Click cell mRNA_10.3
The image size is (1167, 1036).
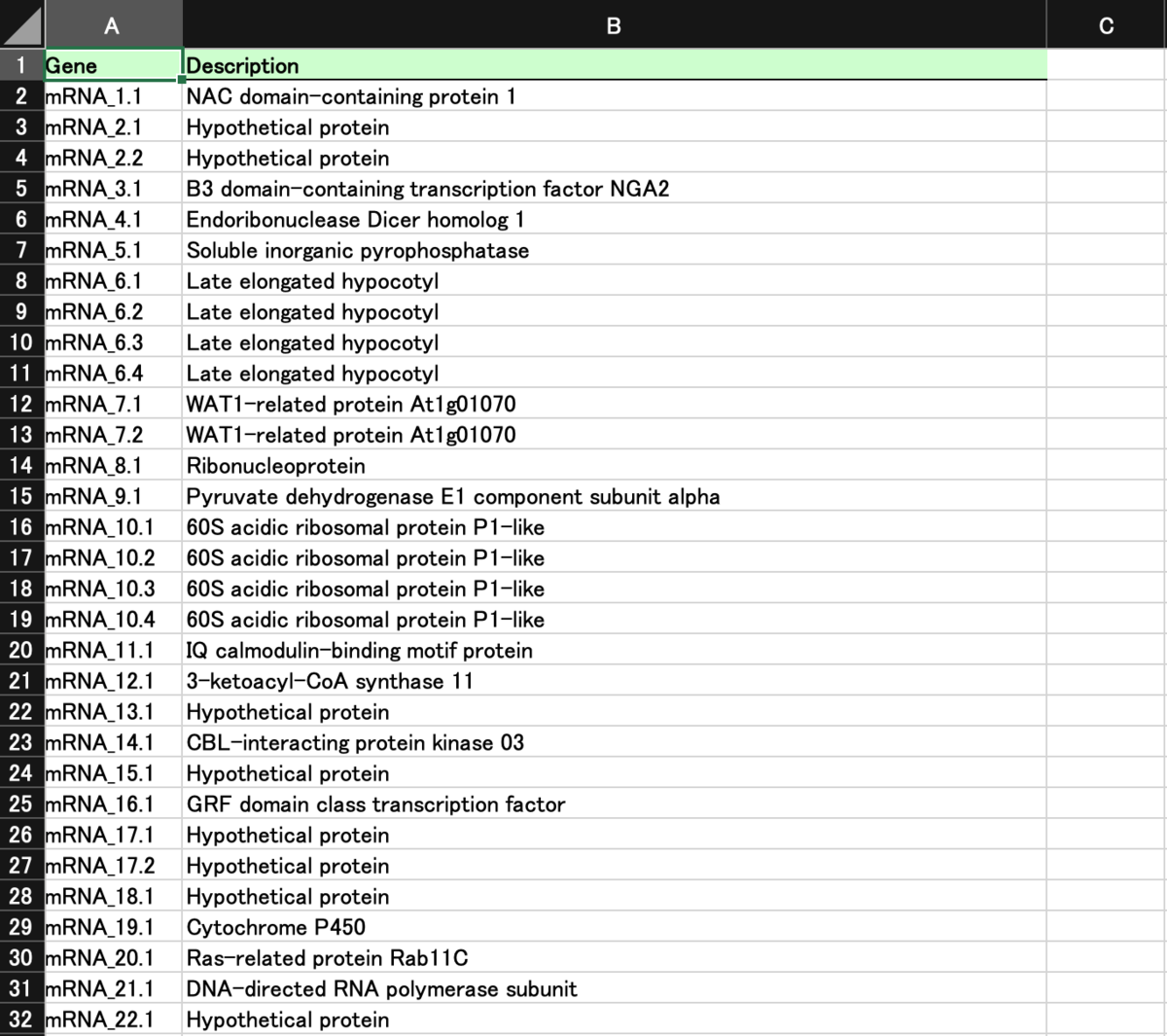[113, 589]
